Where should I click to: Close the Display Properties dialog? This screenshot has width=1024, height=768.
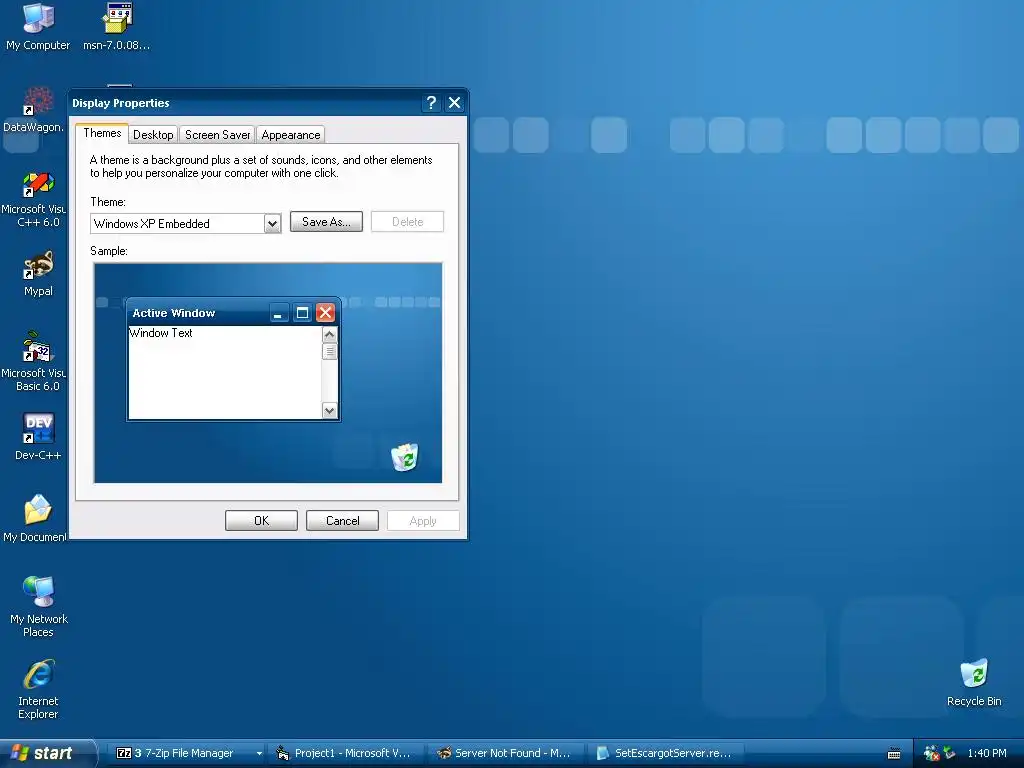coord(455,103)
